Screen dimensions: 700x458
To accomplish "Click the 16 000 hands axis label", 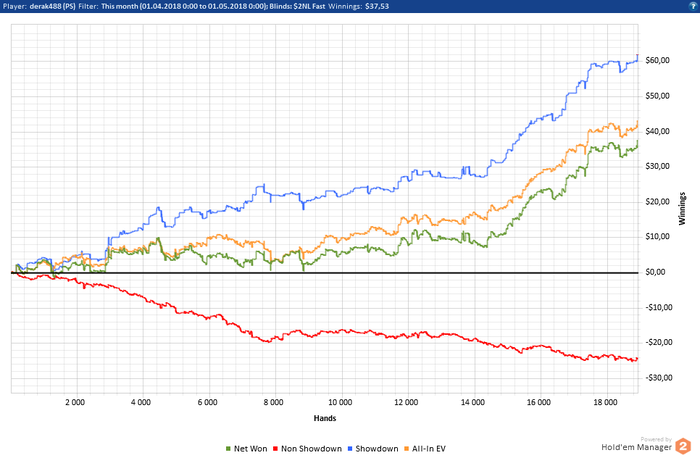I will (539, 402).
